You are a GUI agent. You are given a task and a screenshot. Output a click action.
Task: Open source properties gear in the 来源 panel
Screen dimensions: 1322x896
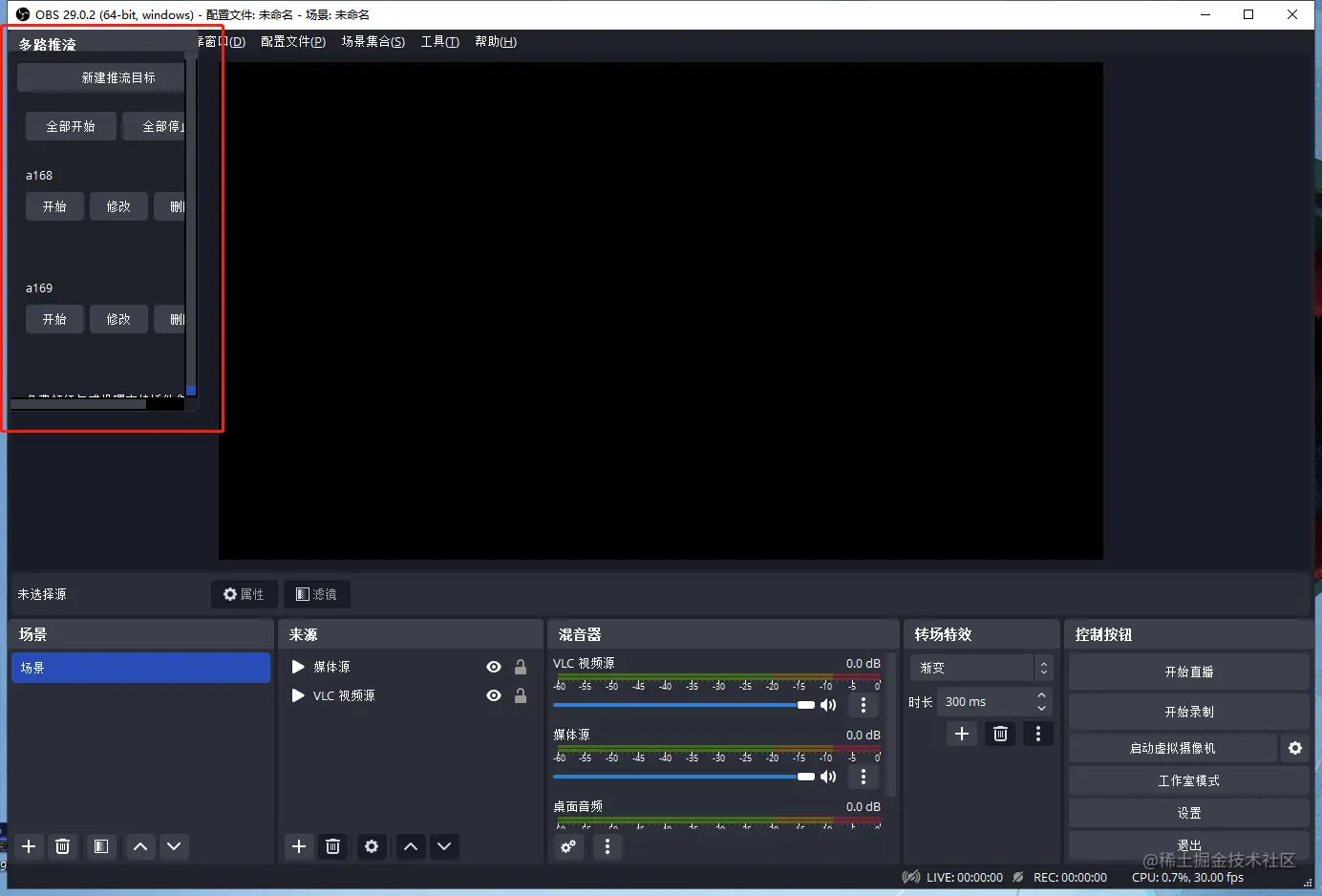372,846
